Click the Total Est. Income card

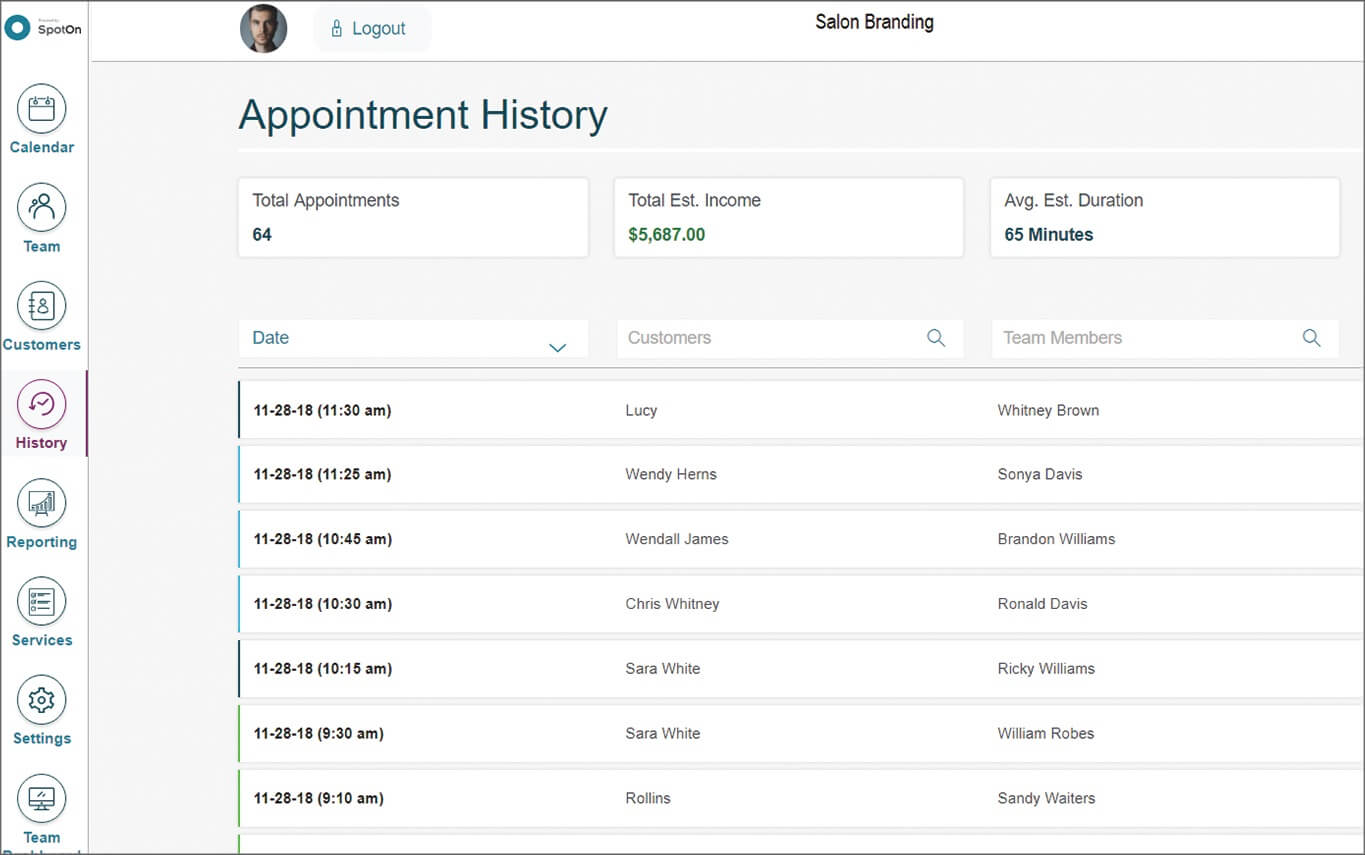tap(788, 217)
